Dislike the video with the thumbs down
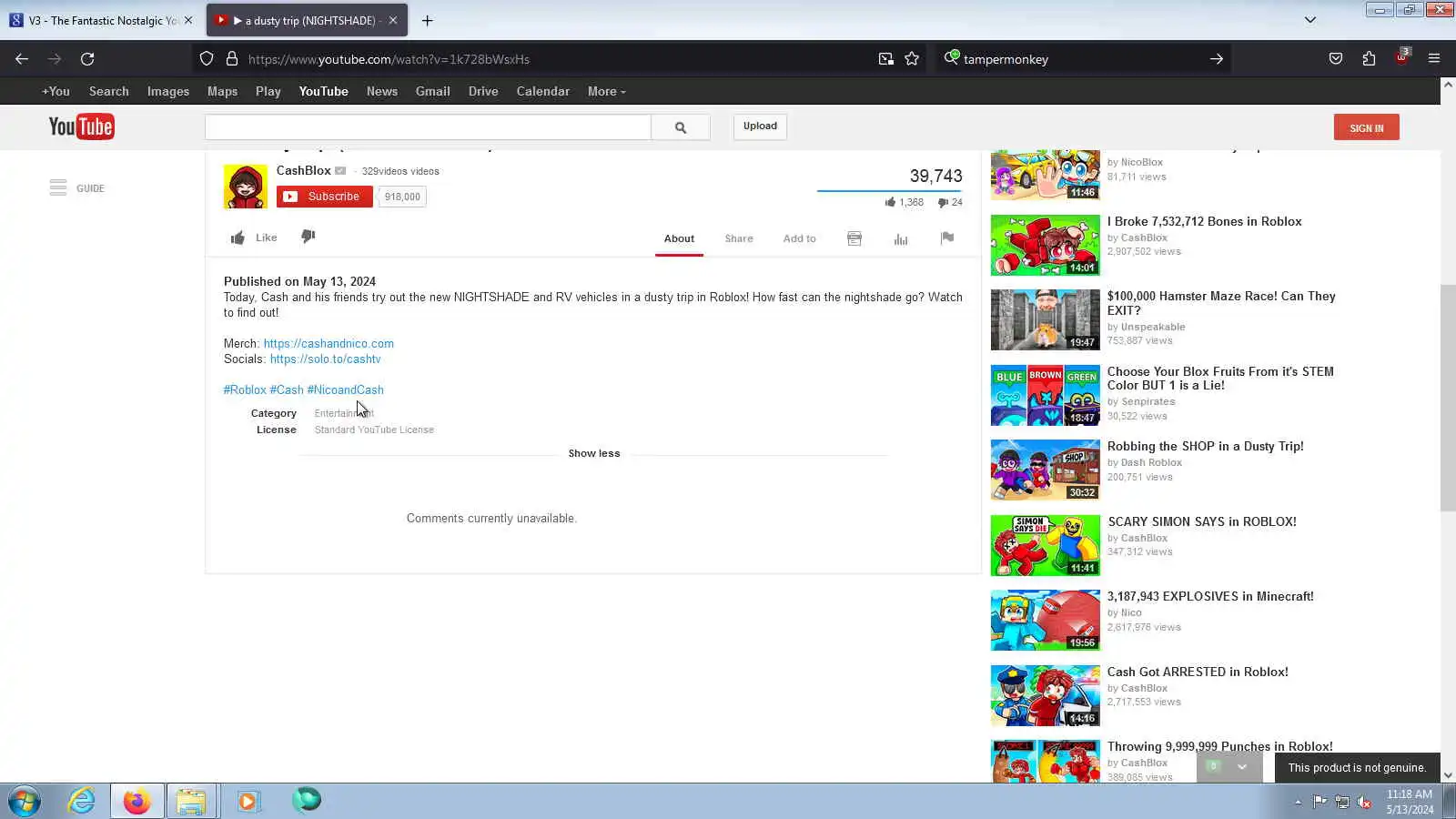This screenshot has height=819, width=1456. tap(308, 237)
